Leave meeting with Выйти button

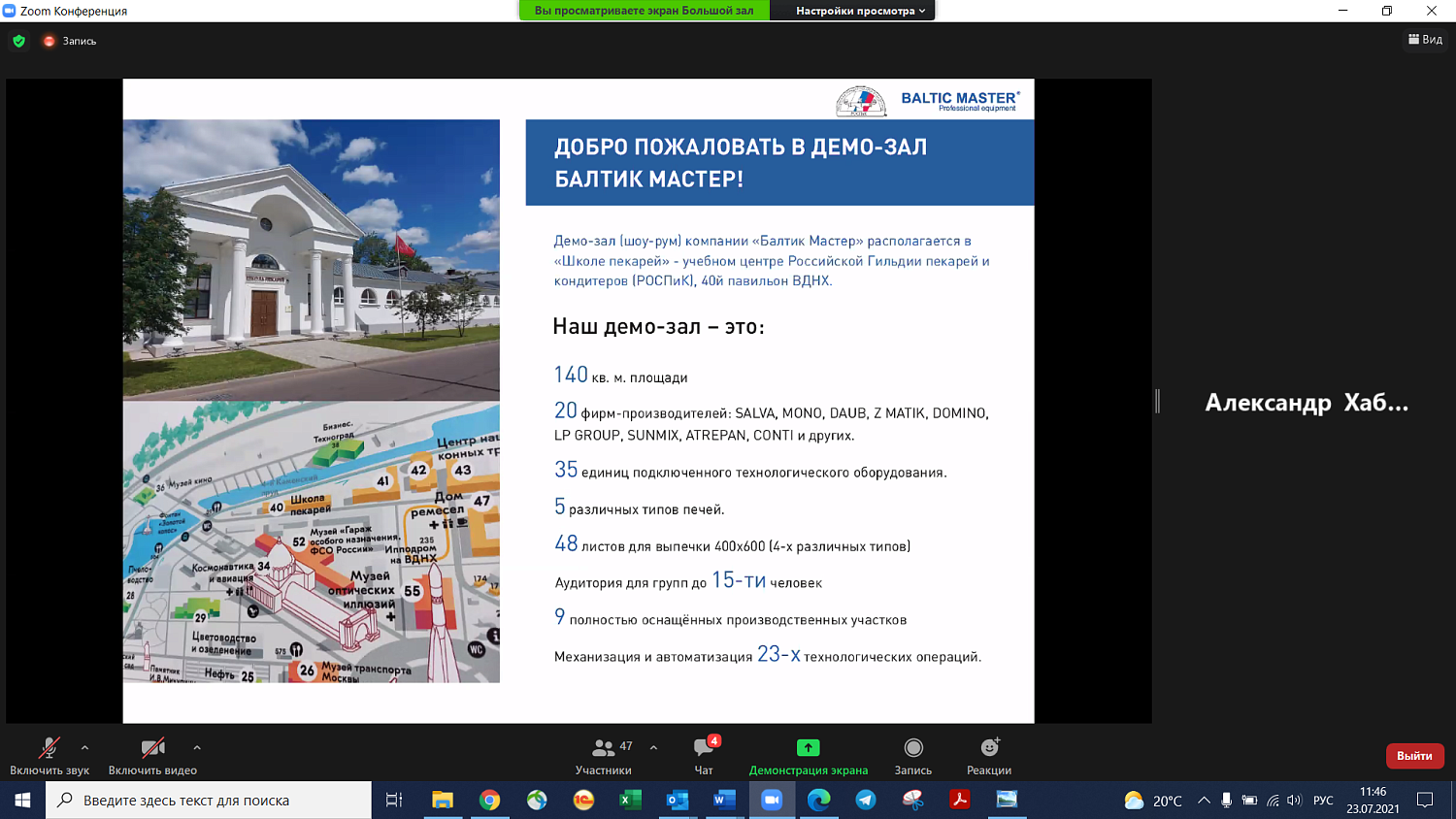point(1414,756)
